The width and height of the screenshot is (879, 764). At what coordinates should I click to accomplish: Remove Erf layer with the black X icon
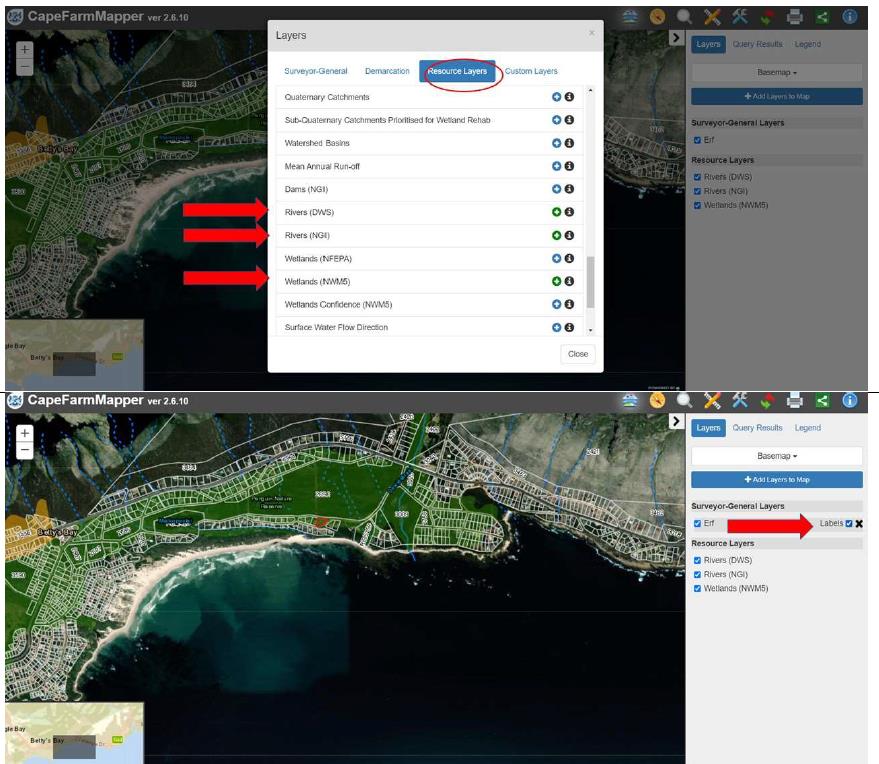click(x=859, y=524)
